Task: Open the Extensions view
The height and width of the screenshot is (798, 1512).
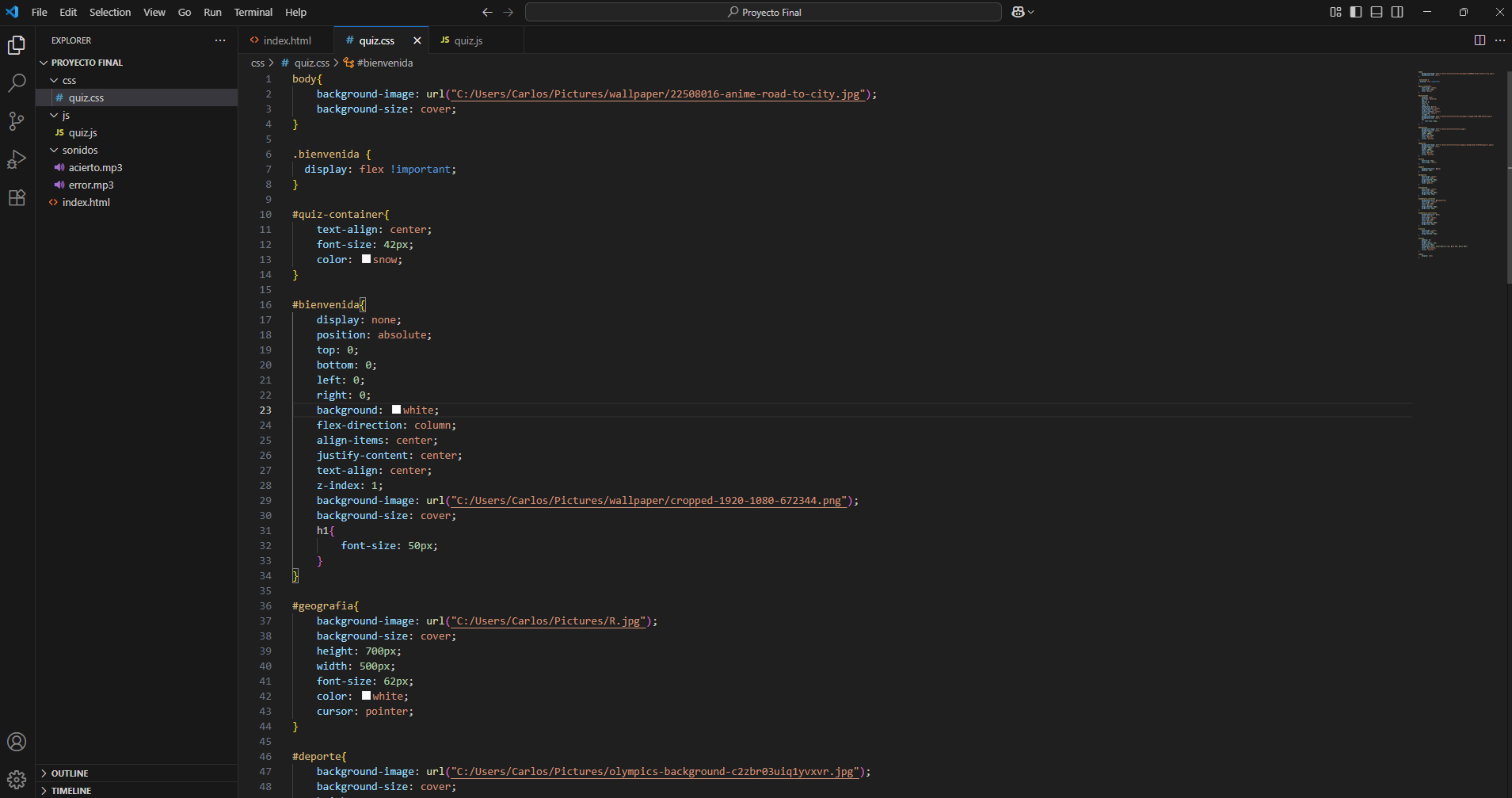Action: pos(17,197)
